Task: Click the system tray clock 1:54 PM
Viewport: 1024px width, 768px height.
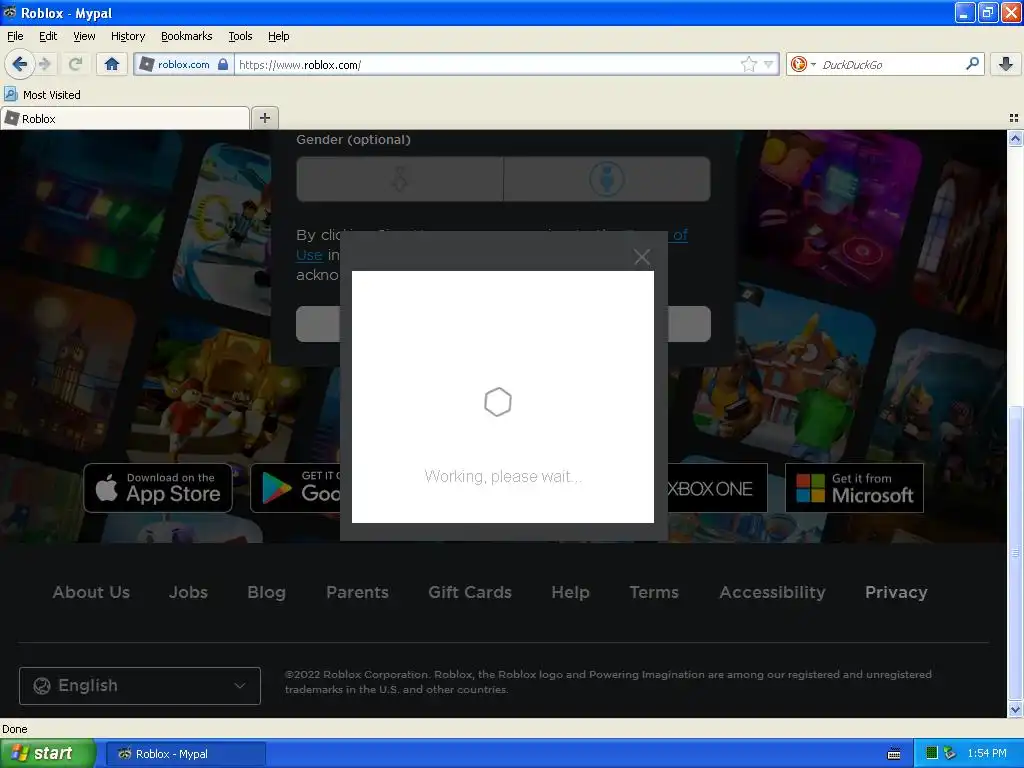Action: click(x=987, y=754)
